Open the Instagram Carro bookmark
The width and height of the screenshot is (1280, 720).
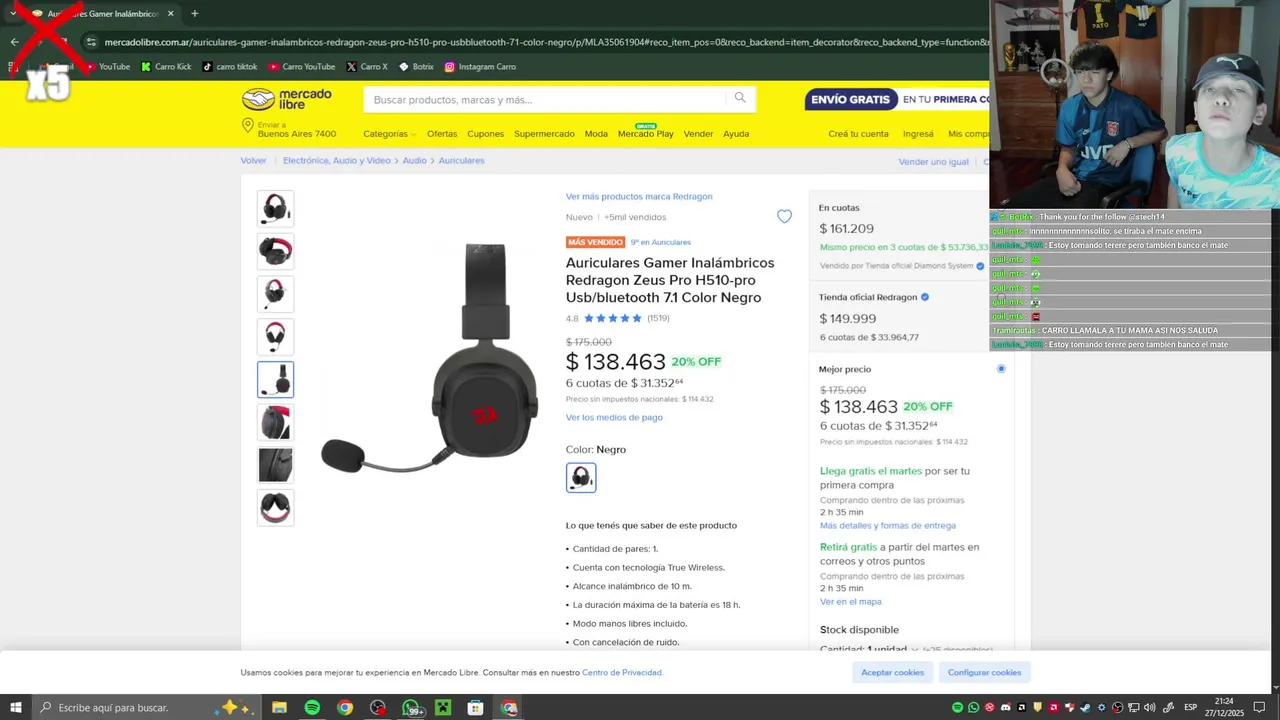coord(480,67)
